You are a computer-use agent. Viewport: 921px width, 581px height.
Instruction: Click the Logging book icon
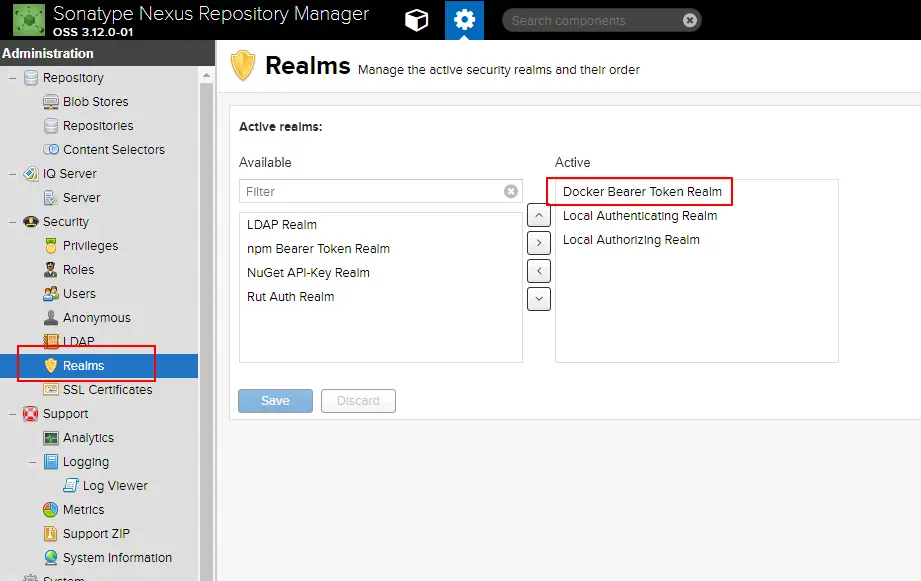pos(51,462)
